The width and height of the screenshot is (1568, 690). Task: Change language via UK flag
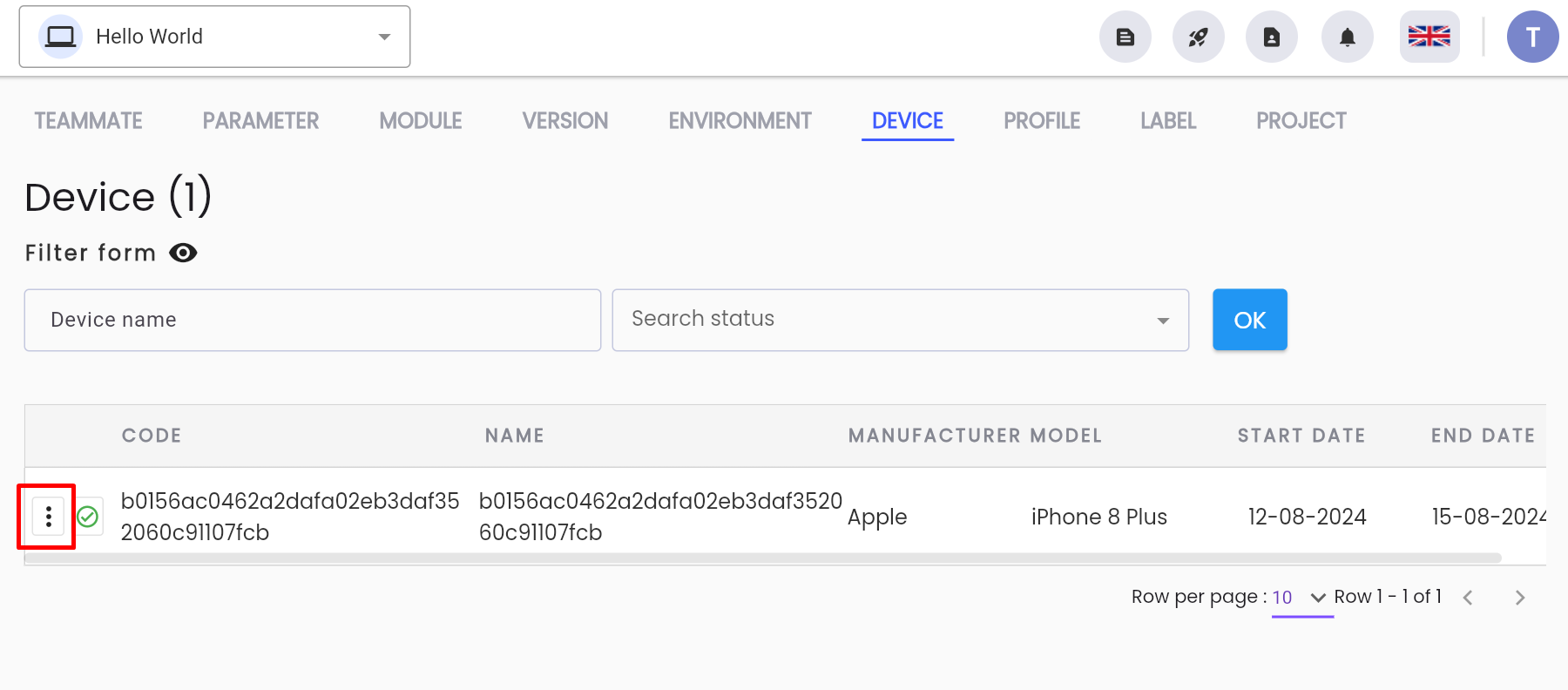(1429, 37)
